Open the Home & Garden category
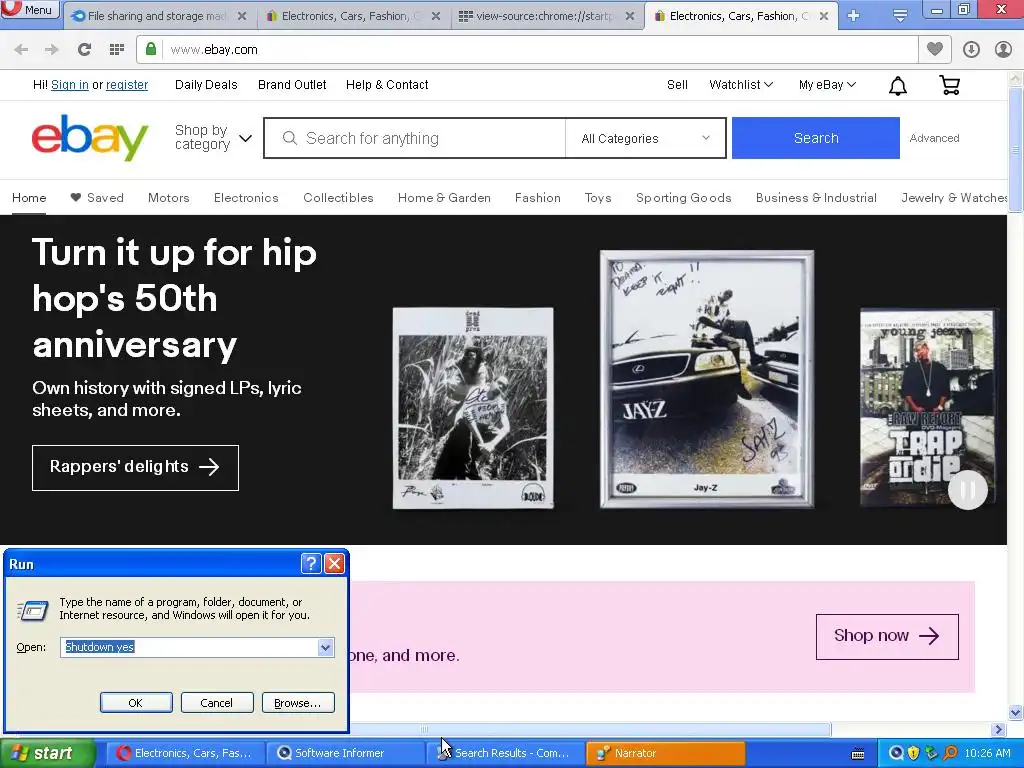 (444, 198)
